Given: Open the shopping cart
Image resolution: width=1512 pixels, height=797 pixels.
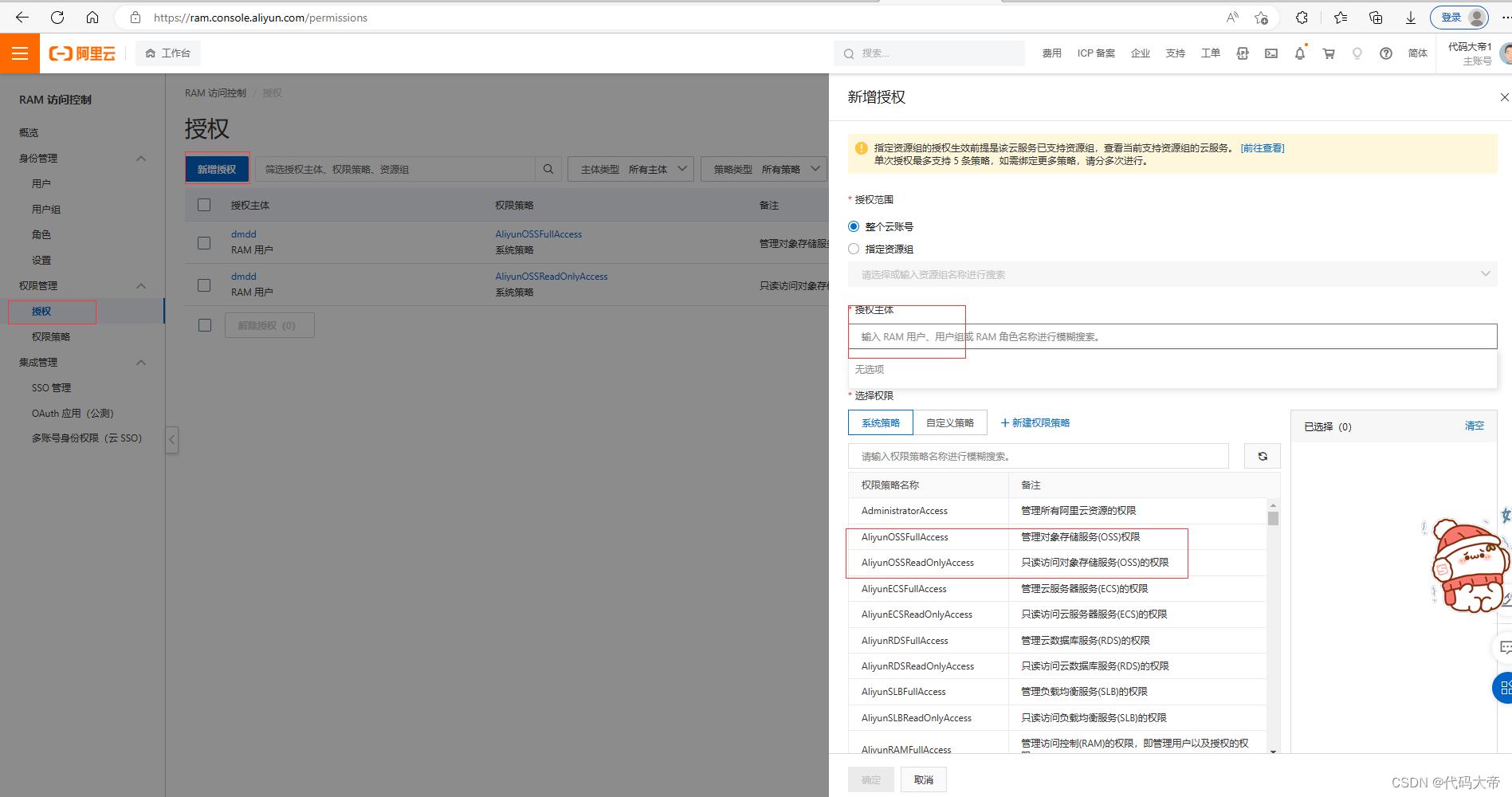Looking at the screenshot, I should click(1328, 53).
